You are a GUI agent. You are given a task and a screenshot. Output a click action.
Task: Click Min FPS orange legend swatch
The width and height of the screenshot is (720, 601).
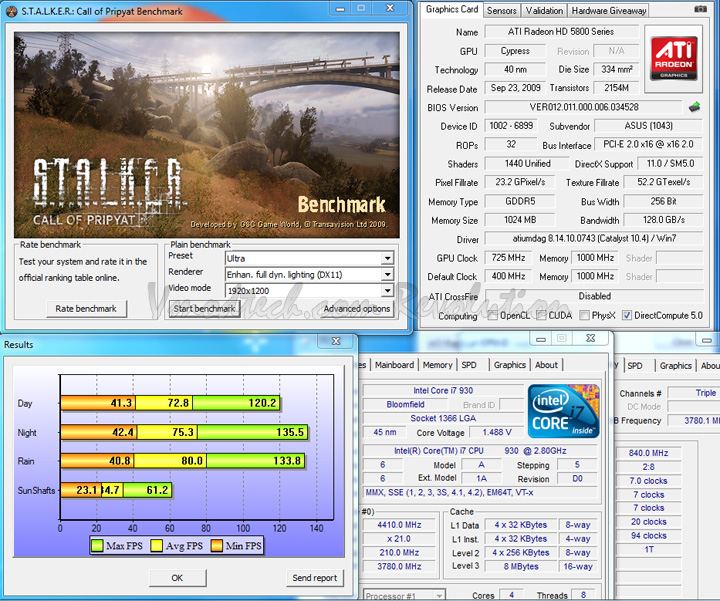216,545
